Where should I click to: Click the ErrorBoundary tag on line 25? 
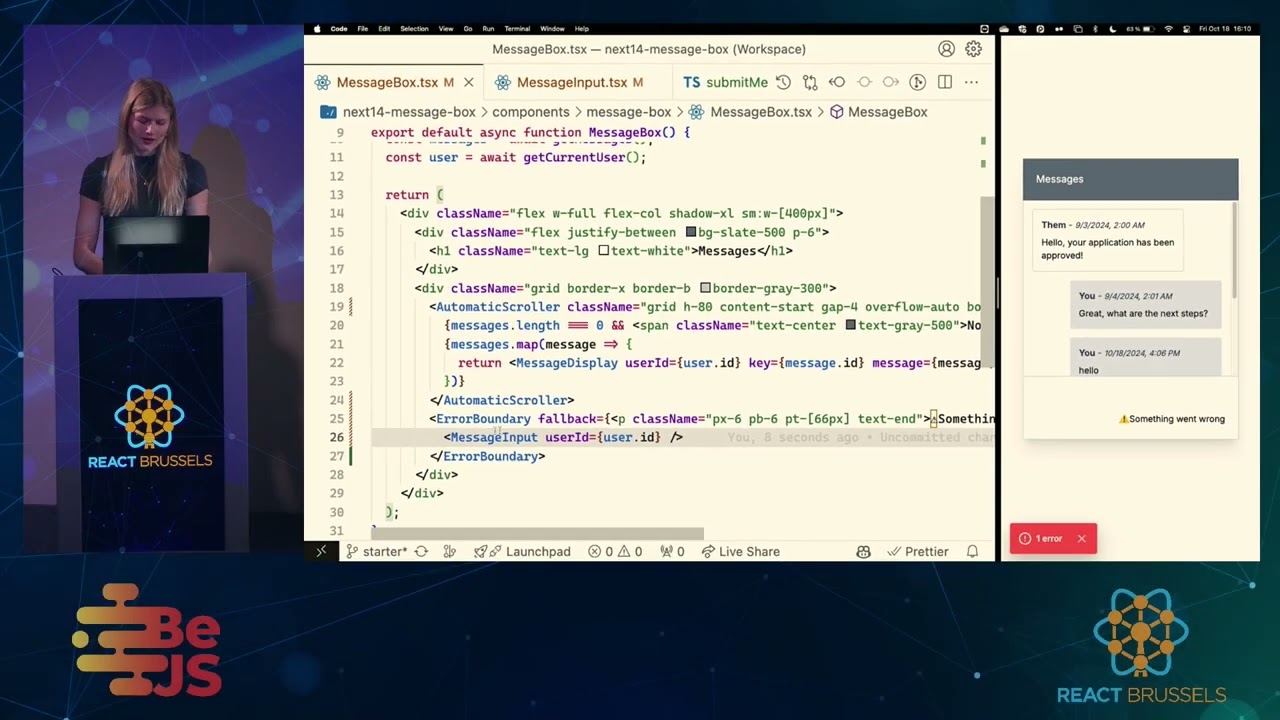[x=483, y=419]
